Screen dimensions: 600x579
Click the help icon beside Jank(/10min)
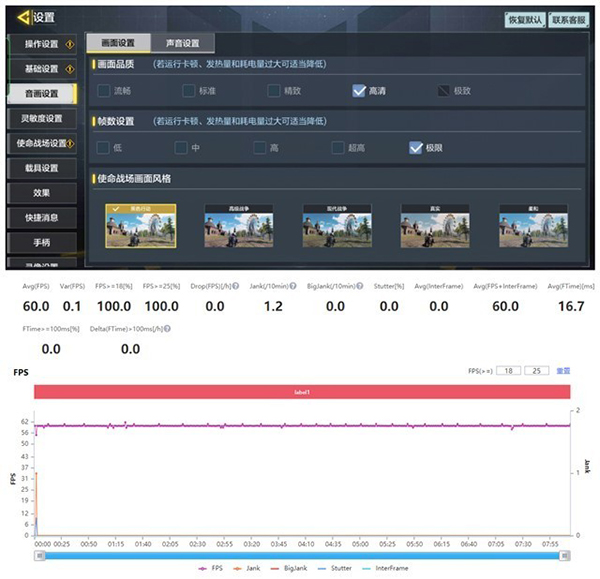tap(292, 286)
